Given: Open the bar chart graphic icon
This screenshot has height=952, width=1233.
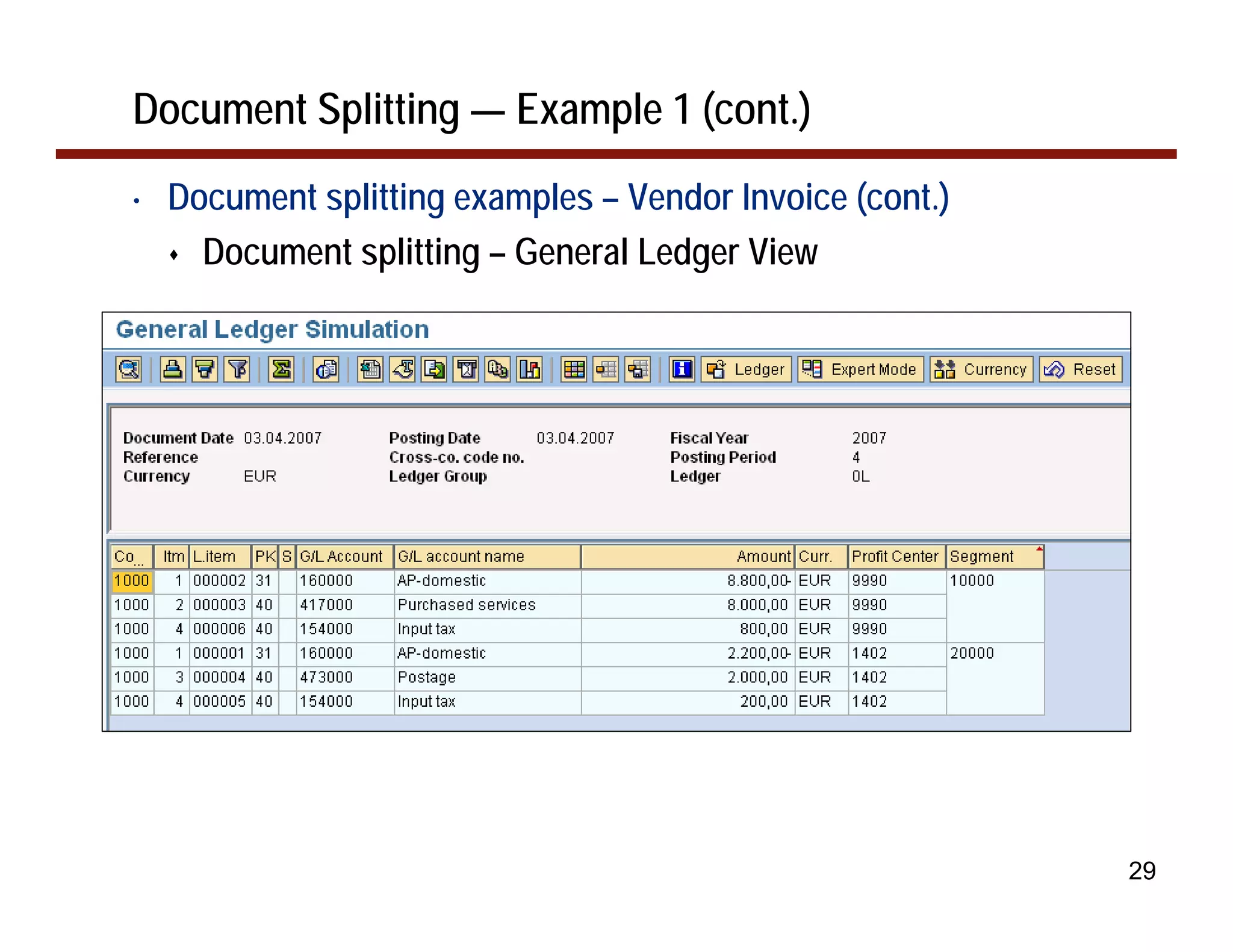Looking at the screenshot, I should (x=530, y=369).
